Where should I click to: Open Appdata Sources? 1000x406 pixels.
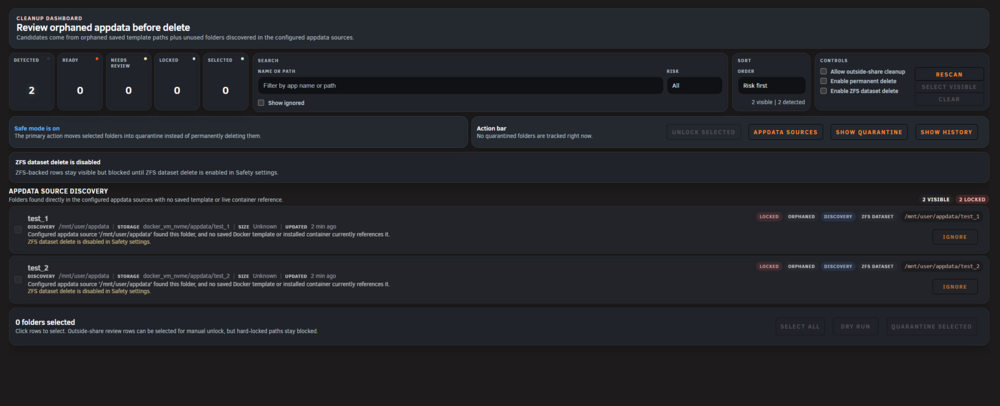tap(785, 132)
